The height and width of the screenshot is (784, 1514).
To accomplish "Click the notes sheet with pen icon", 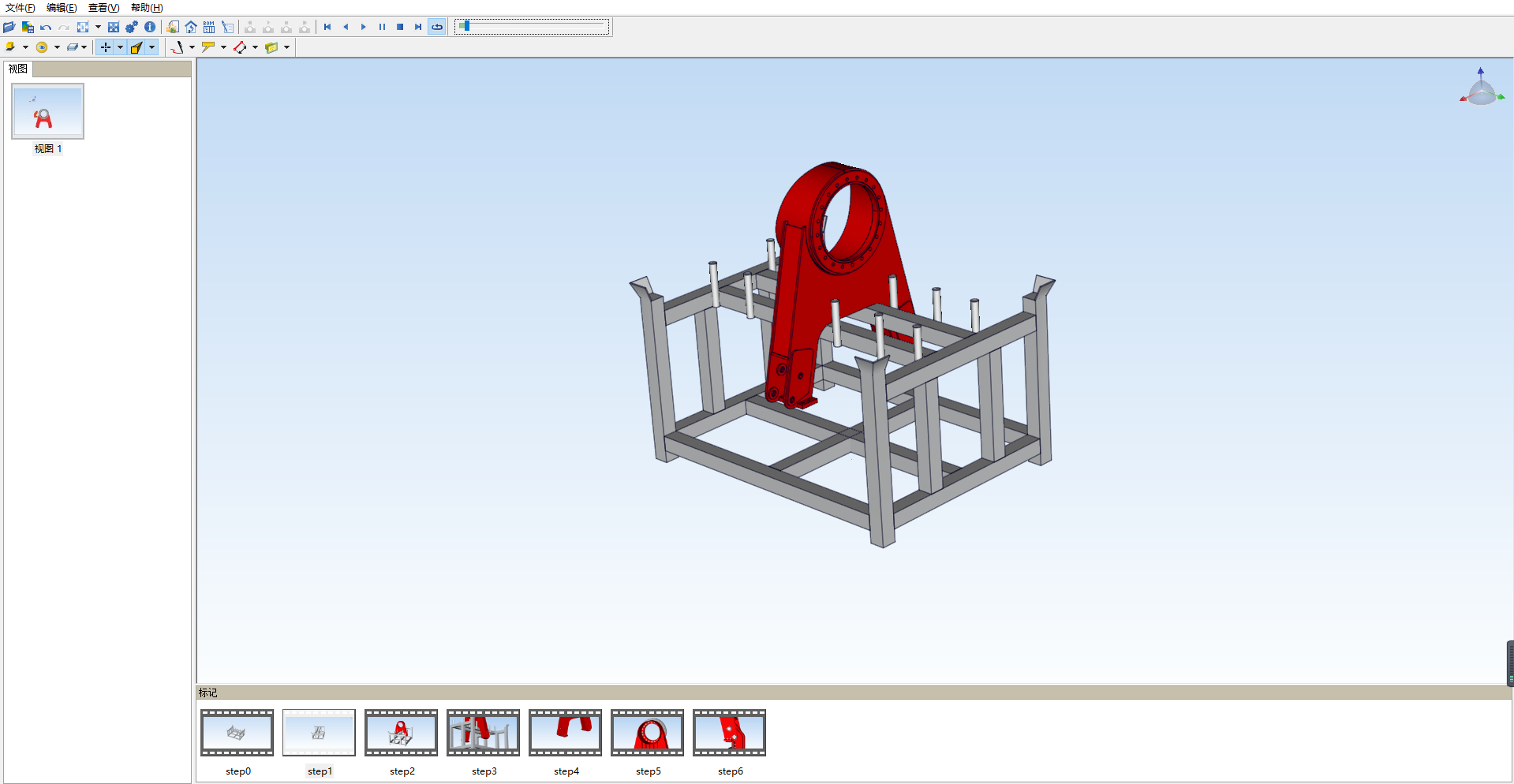I will pos(227,27).
